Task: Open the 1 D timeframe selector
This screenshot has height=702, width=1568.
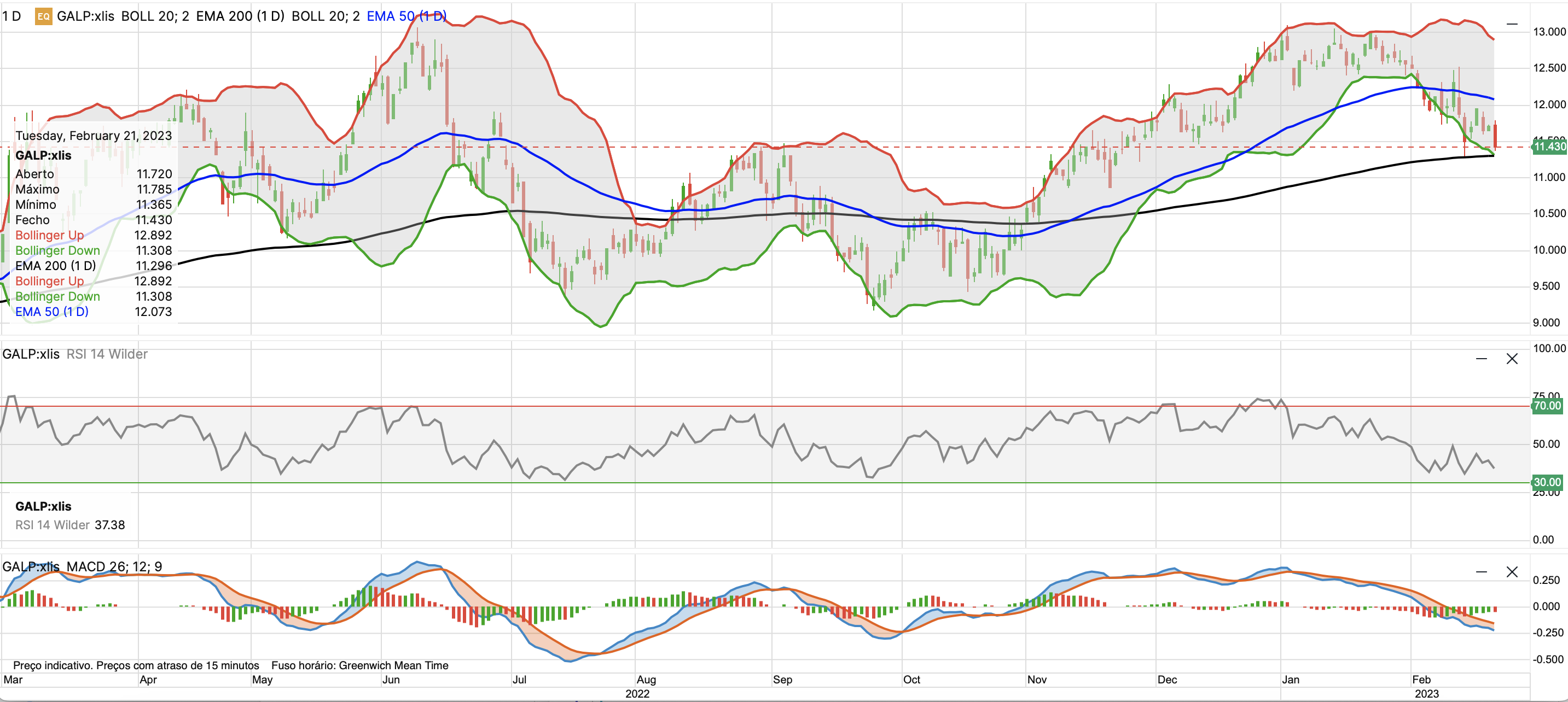Action: click(11, 16)
